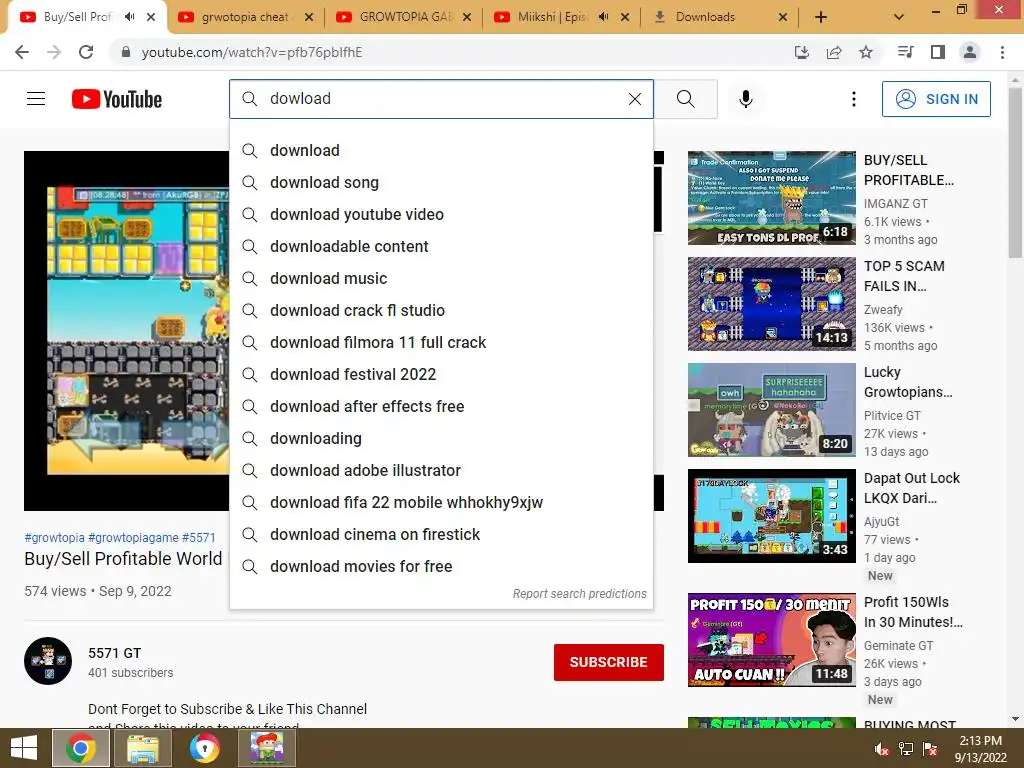Click the search input field

point(441,99)
